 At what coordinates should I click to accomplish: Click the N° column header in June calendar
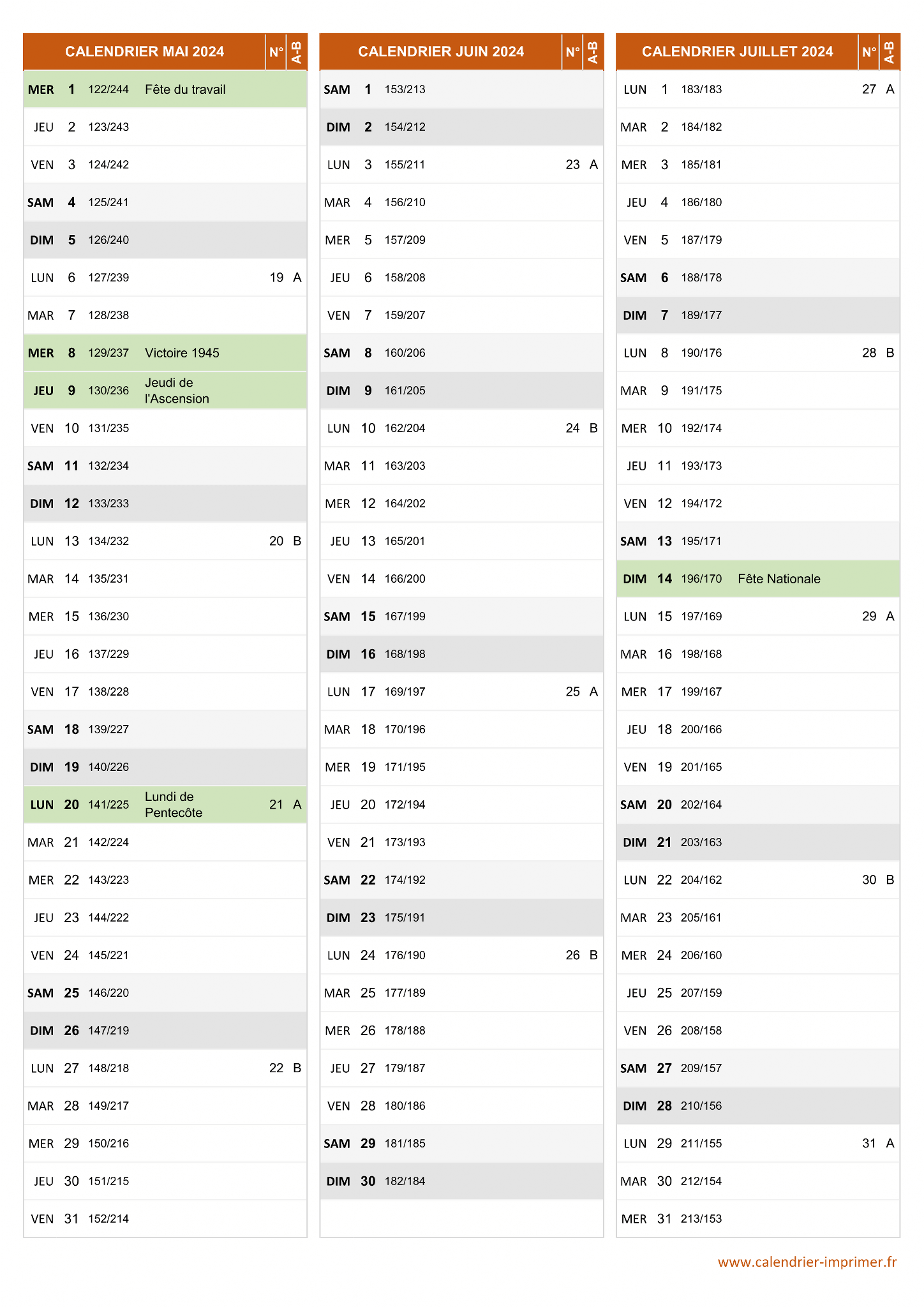click(572, 52)
